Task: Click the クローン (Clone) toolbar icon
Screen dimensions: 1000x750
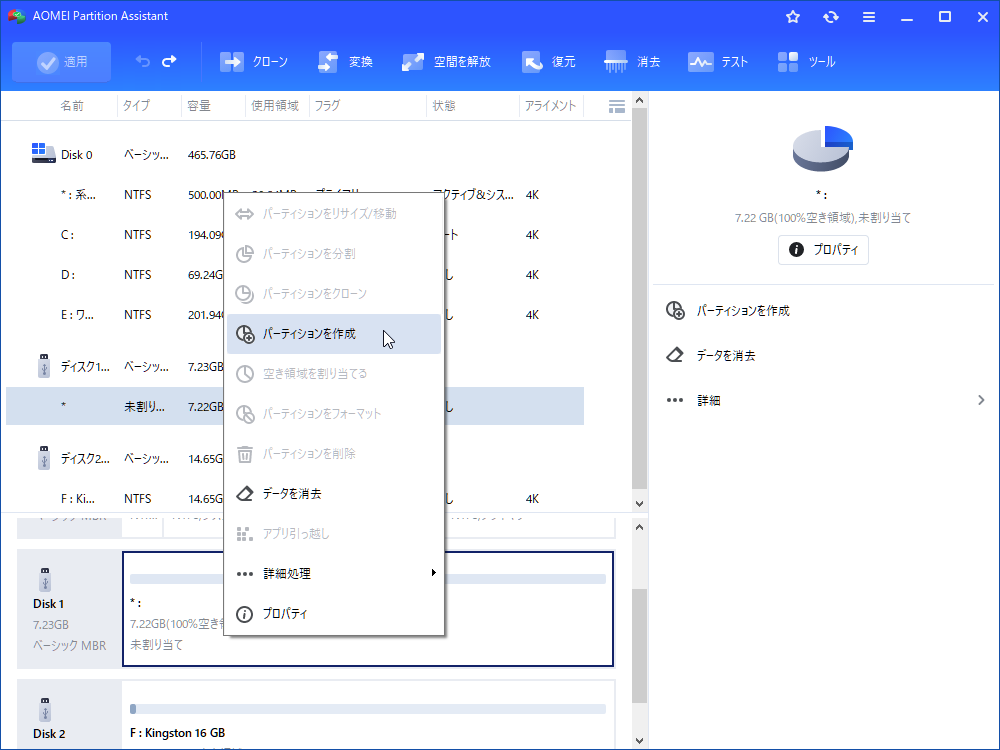Action: [232, 62]
